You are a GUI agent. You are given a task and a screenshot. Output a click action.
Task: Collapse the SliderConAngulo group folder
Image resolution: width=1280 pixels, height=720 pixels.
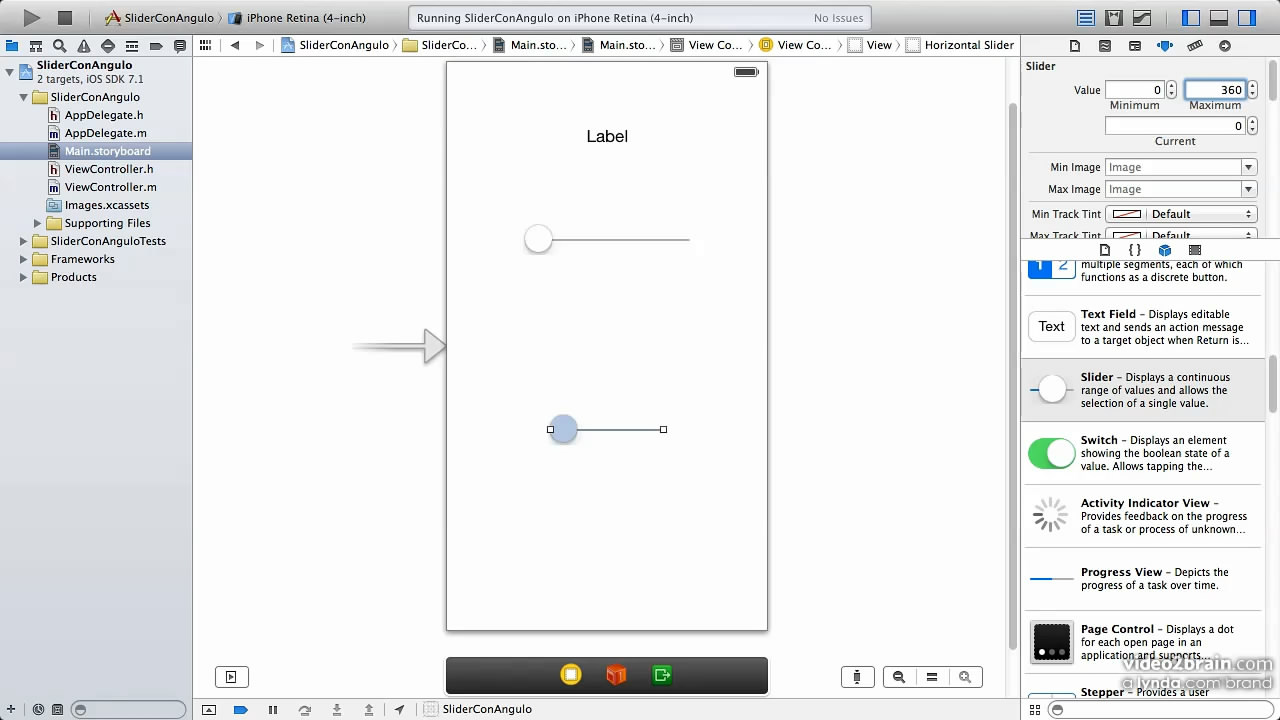click(x=23, y=97)
